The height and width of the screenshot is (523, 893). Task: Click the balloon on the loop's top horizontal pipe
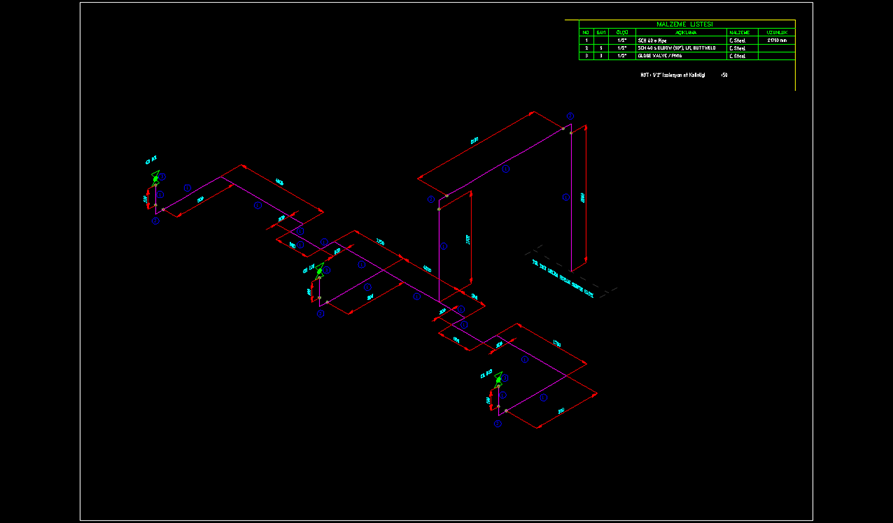(x=505, y=170)
